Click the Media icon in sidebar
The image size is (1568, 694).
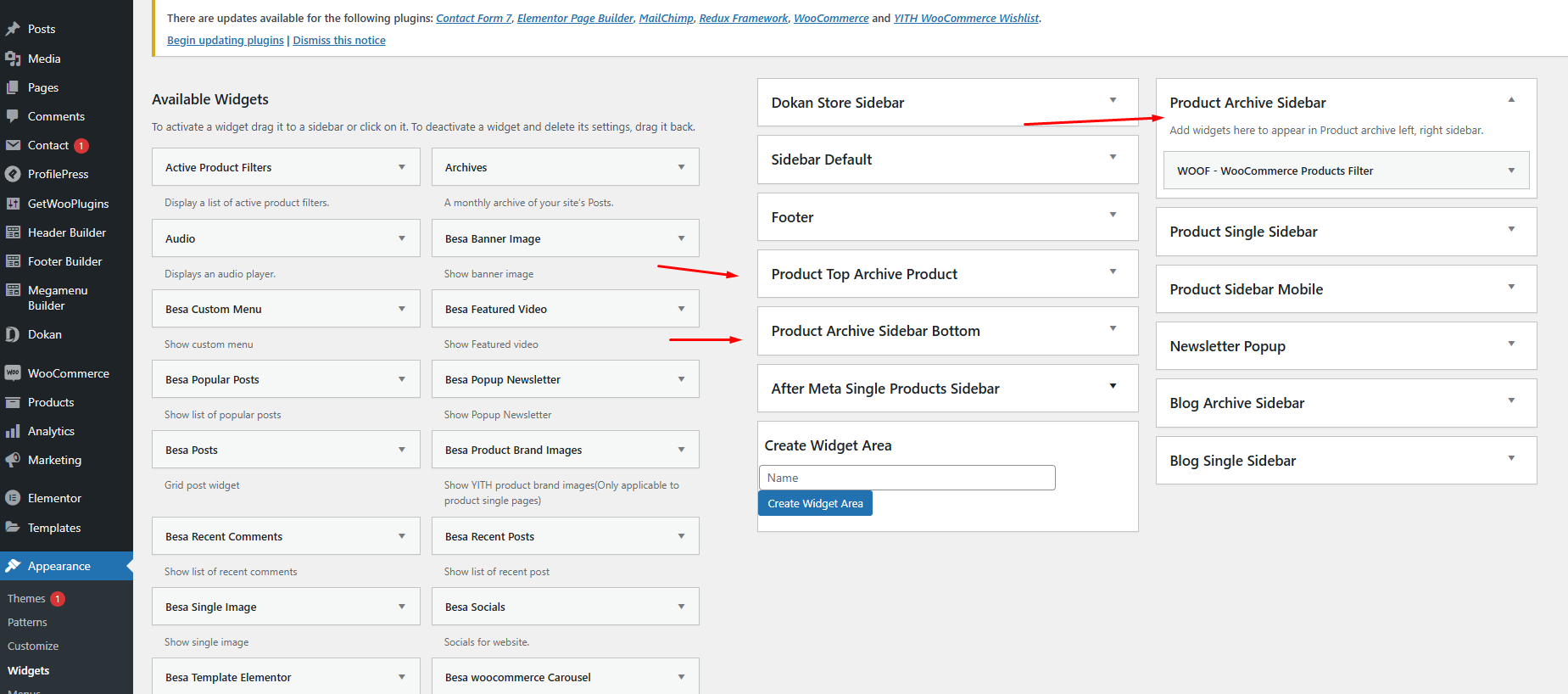13,59
